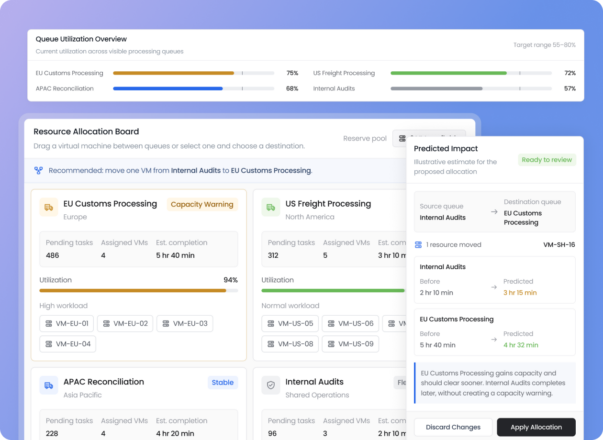Click Apply Allocation button
603x440 pixels.
tap(536, 427)
